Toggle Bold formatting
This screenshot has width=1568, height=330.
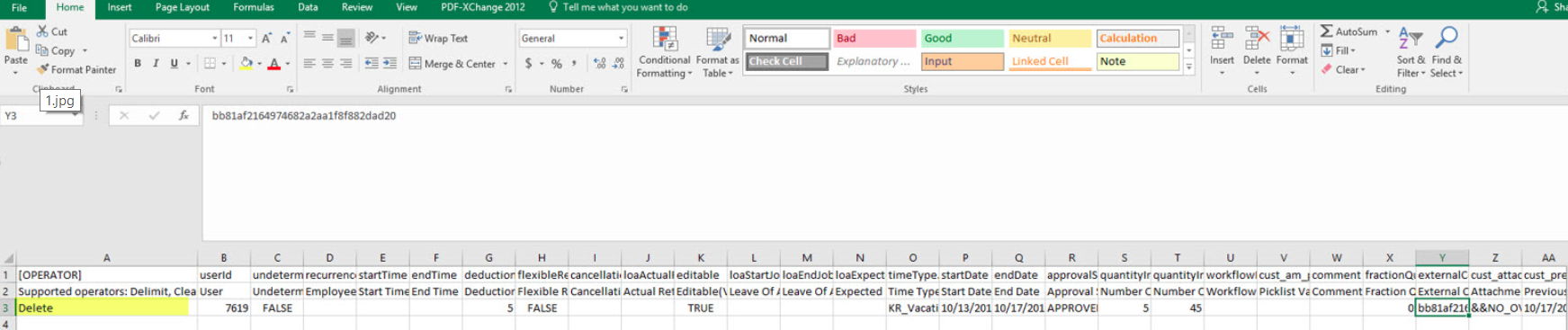tap(138, 63)
